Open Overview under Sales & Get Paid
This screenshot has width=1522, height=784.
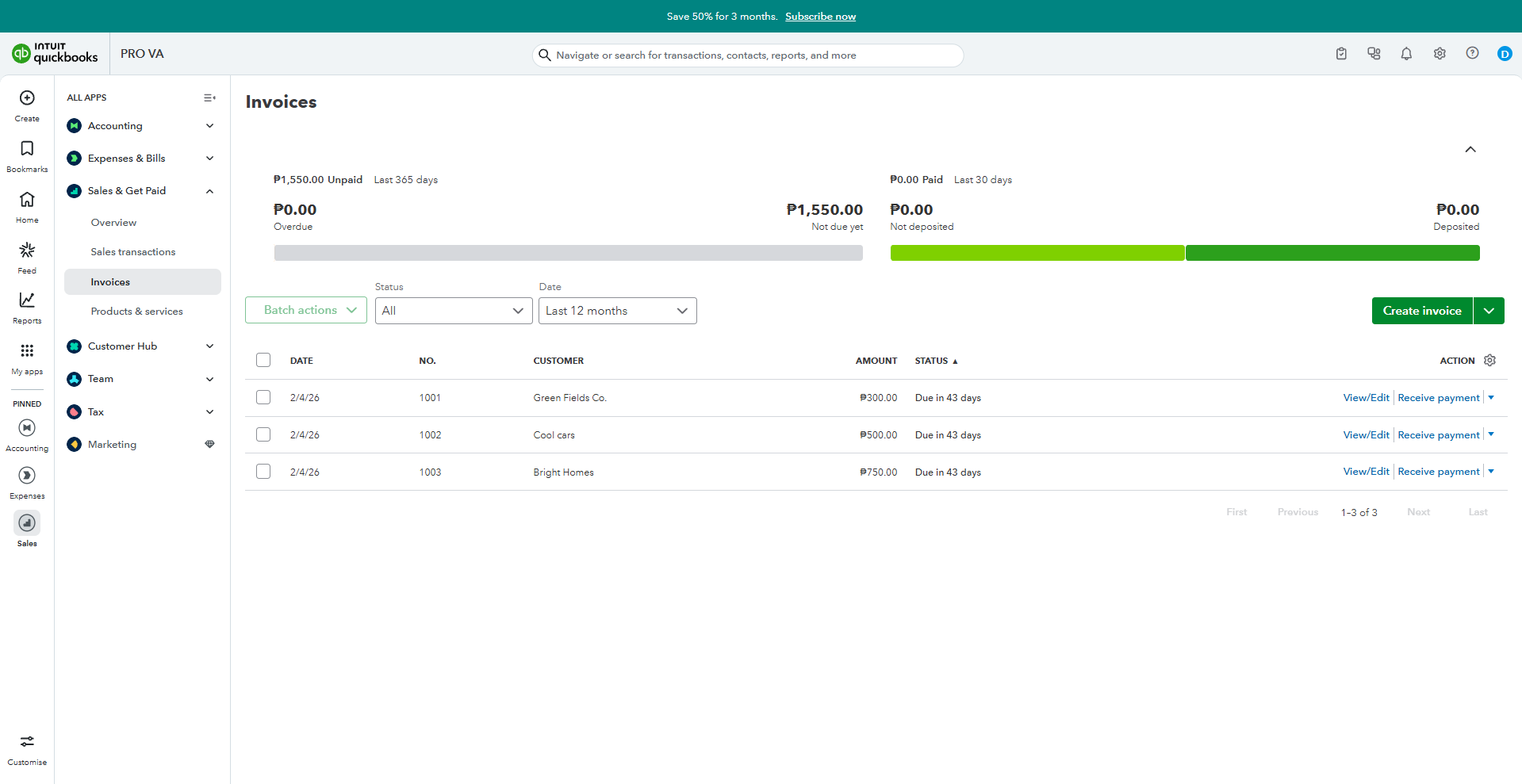pyautogui.click(x=113, y=223)
